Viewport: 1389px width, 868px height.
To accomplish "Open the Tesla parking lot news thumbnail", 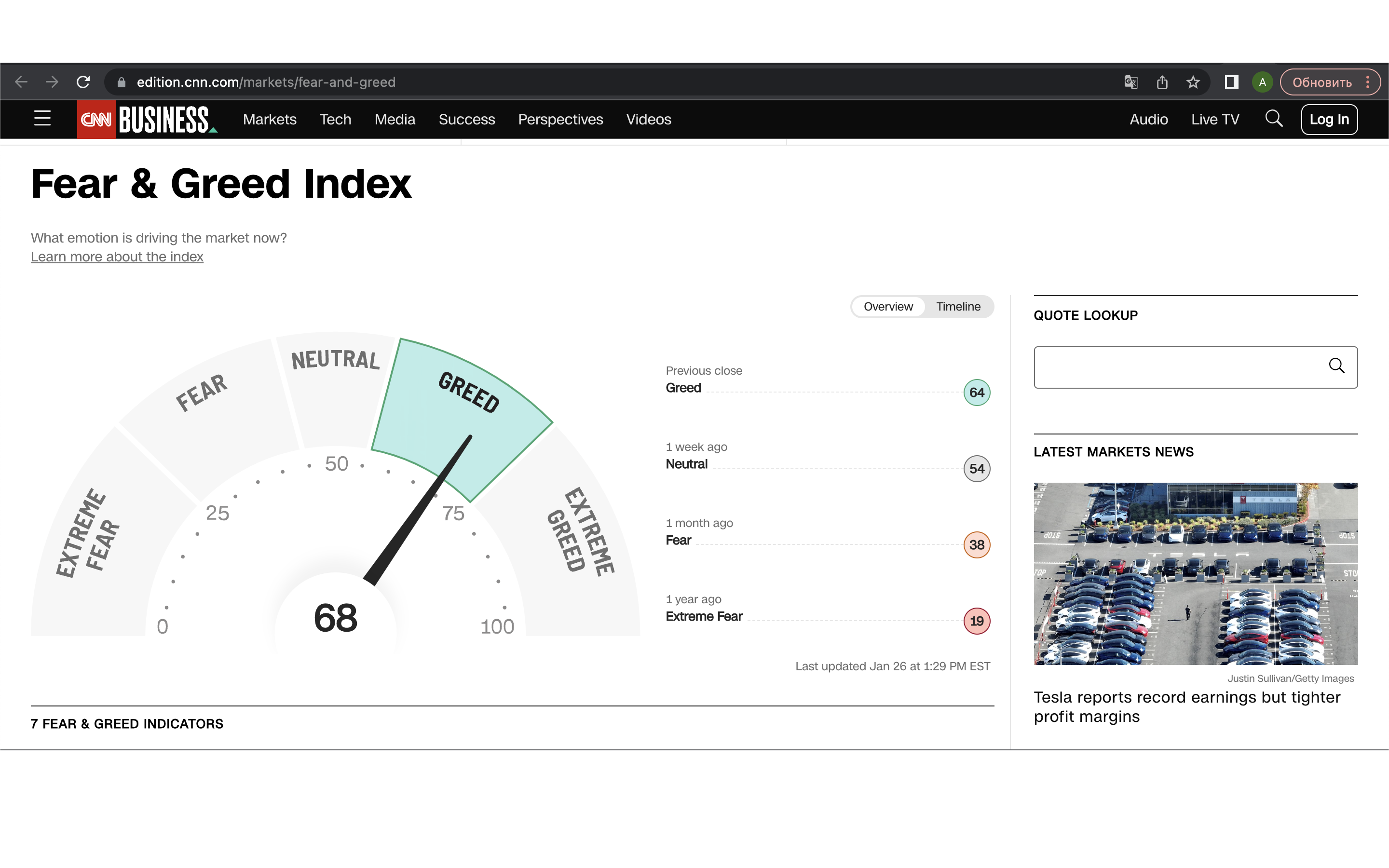I will coord(1196,573).
